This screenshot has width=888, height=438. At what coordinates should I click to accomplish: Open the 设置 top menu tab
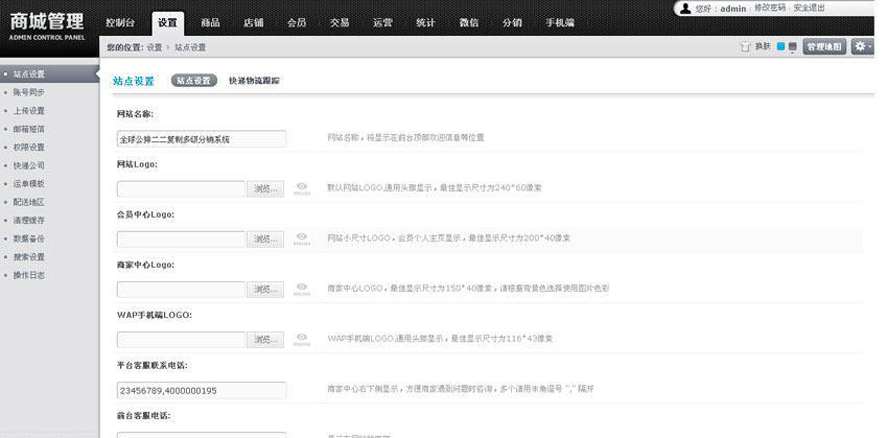[168, 23]
